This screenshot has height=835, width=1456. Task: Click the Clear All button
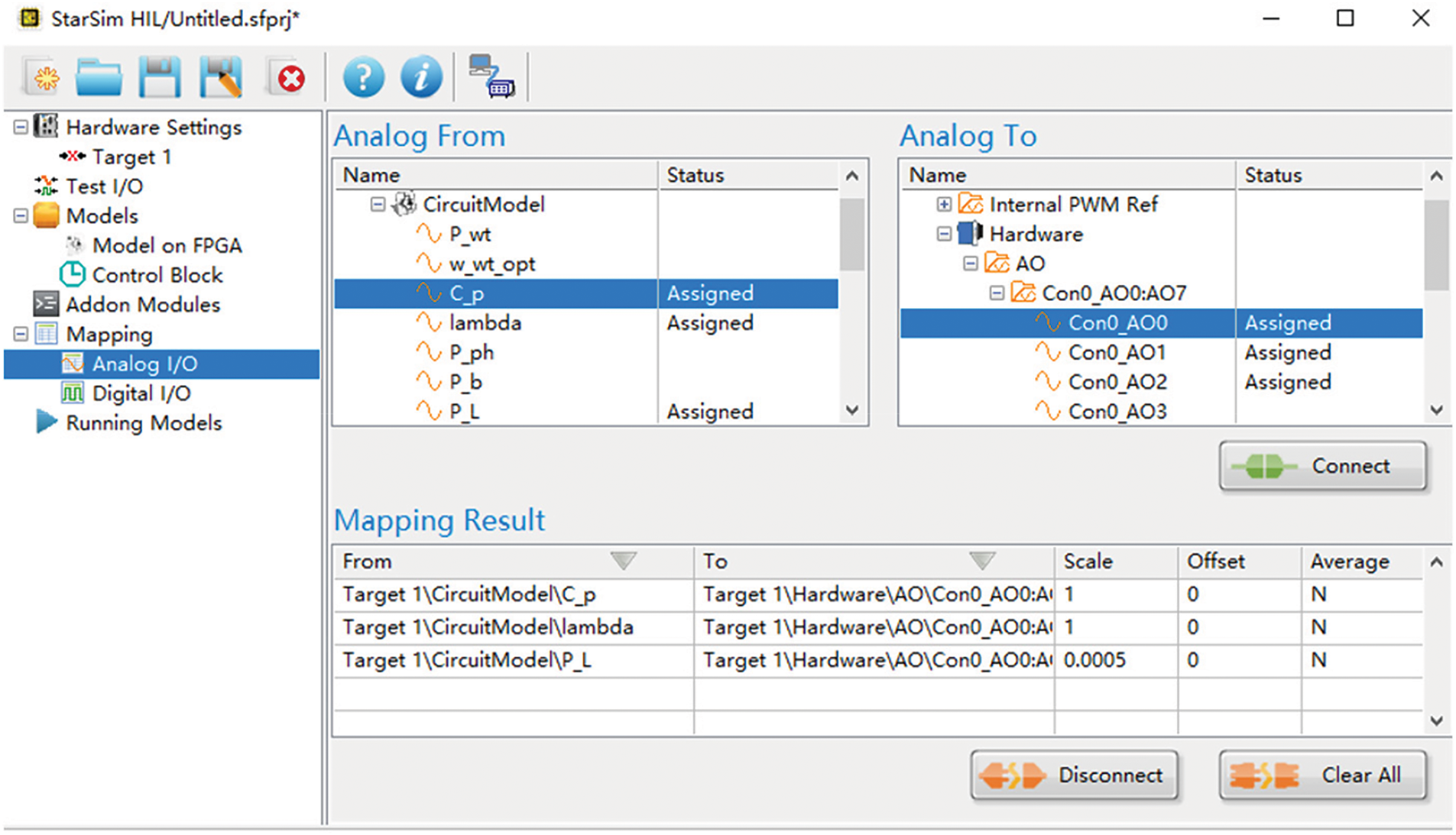point(1322,775)
